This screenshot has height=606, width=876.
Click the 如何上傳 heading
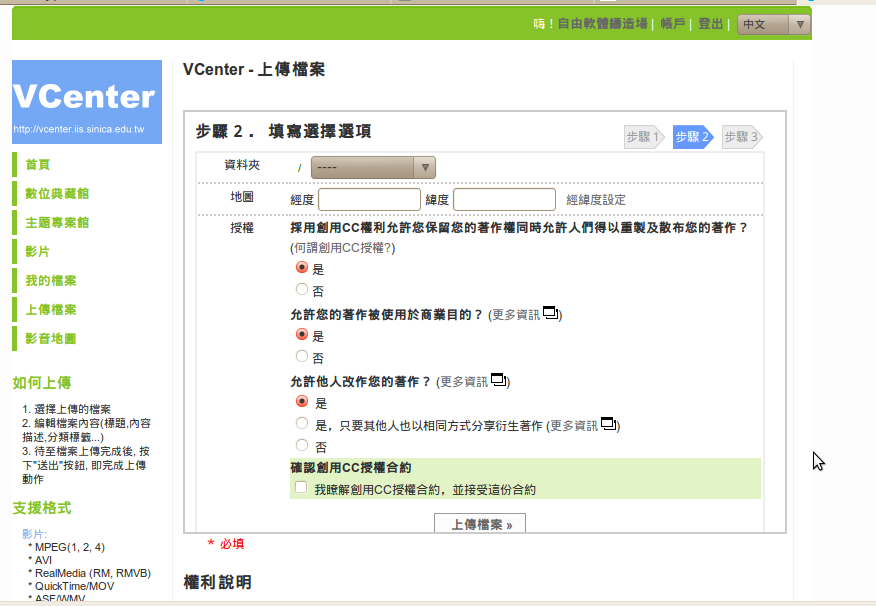click(42, 383)
